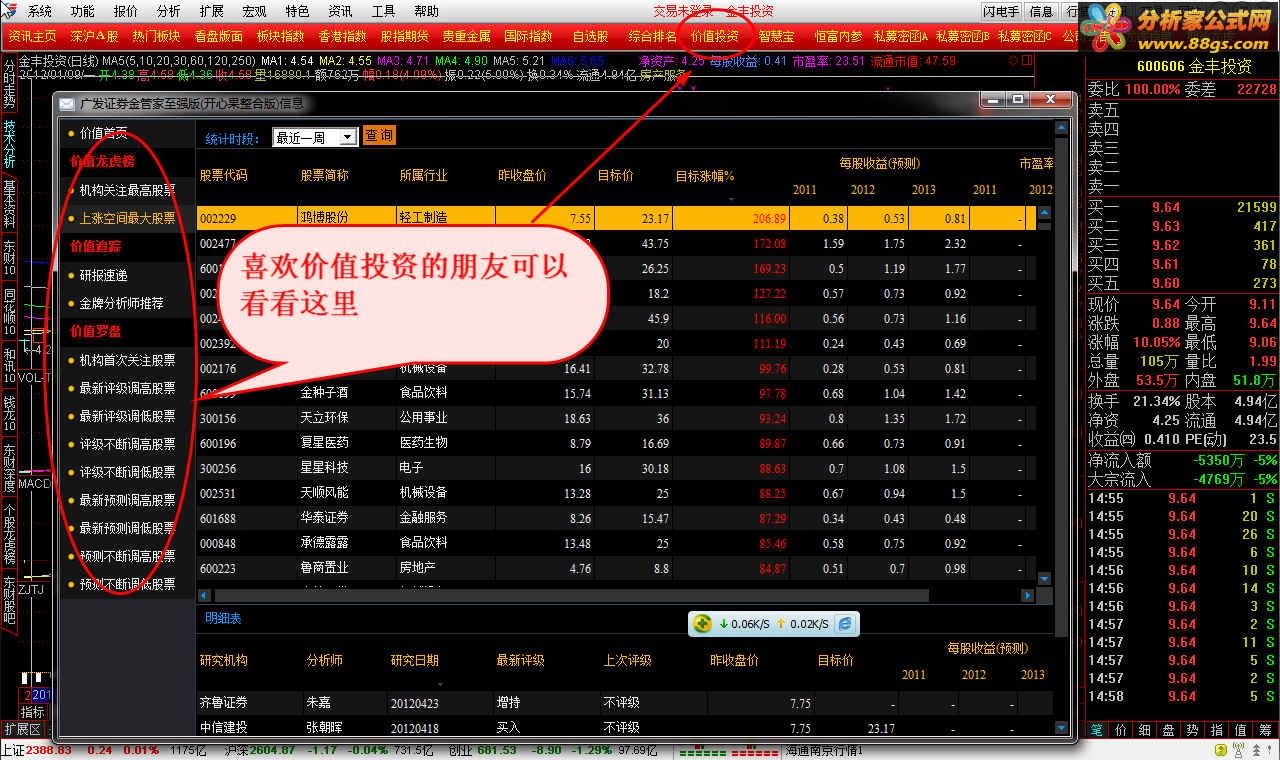The width and height of the screenshot is (1280, 760).
Task: Open the 报价 menu
Action: (x=126, y=11)
